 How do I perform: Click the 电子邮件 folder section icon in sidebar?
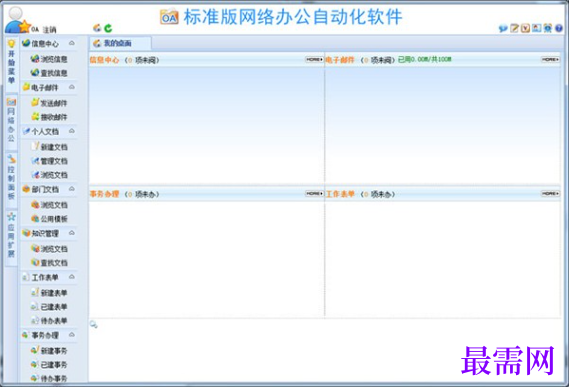tap(26, 87)
